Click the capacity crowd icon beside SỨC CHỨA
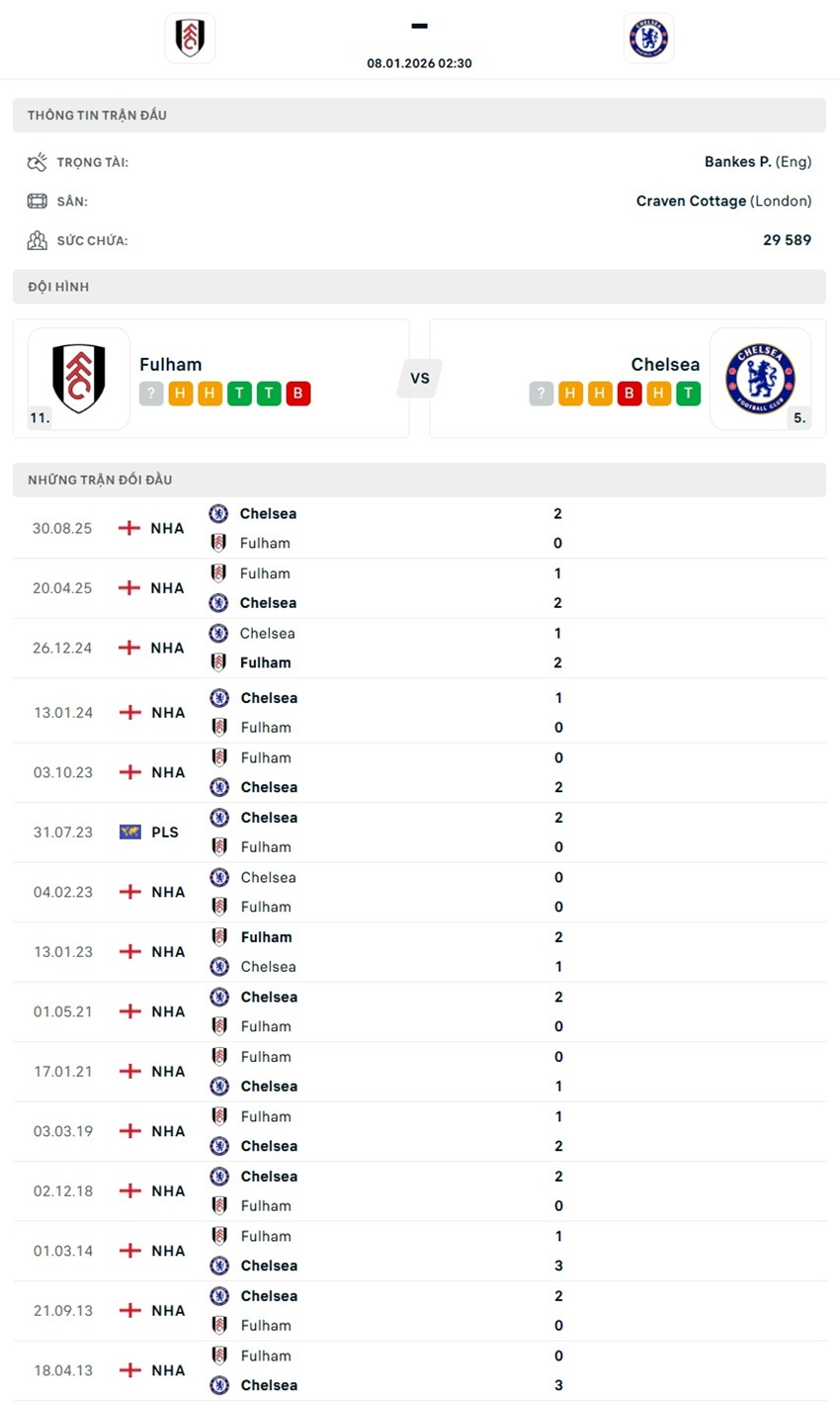 tap(38, 239)
